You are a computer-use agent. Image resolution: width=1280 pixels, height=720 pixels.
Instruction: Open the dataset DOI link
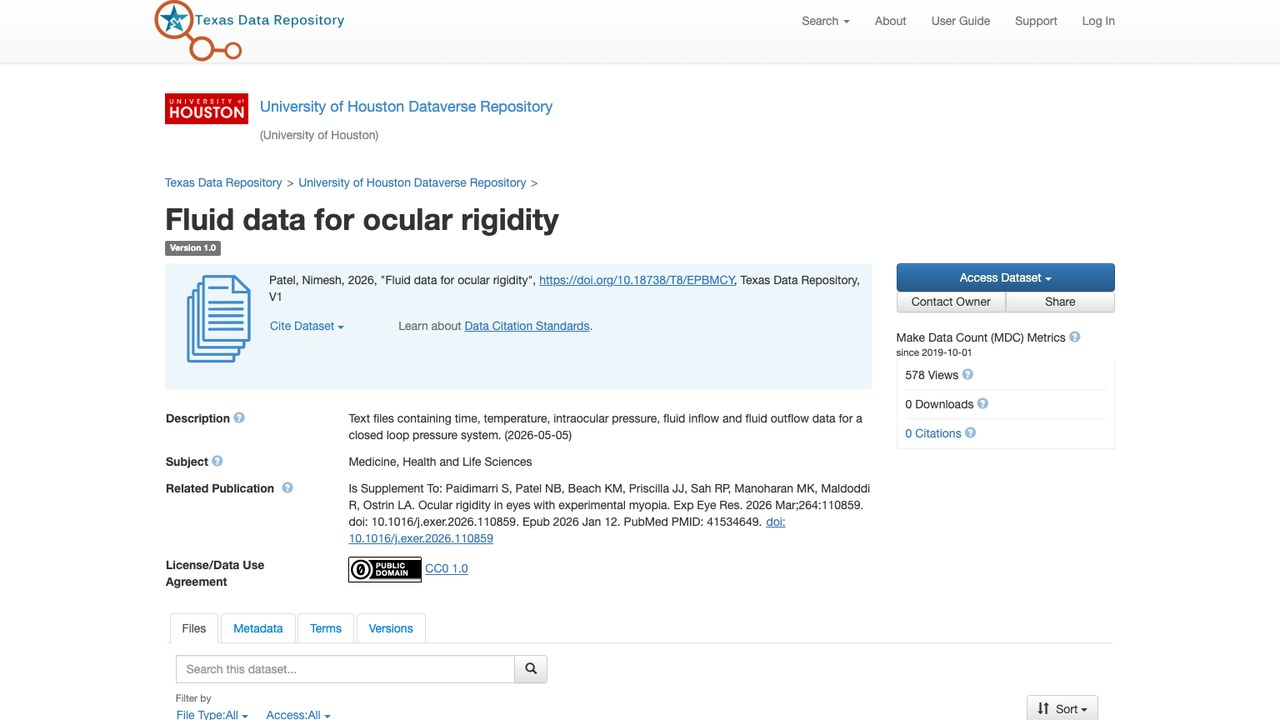click(x=637, y=280)
